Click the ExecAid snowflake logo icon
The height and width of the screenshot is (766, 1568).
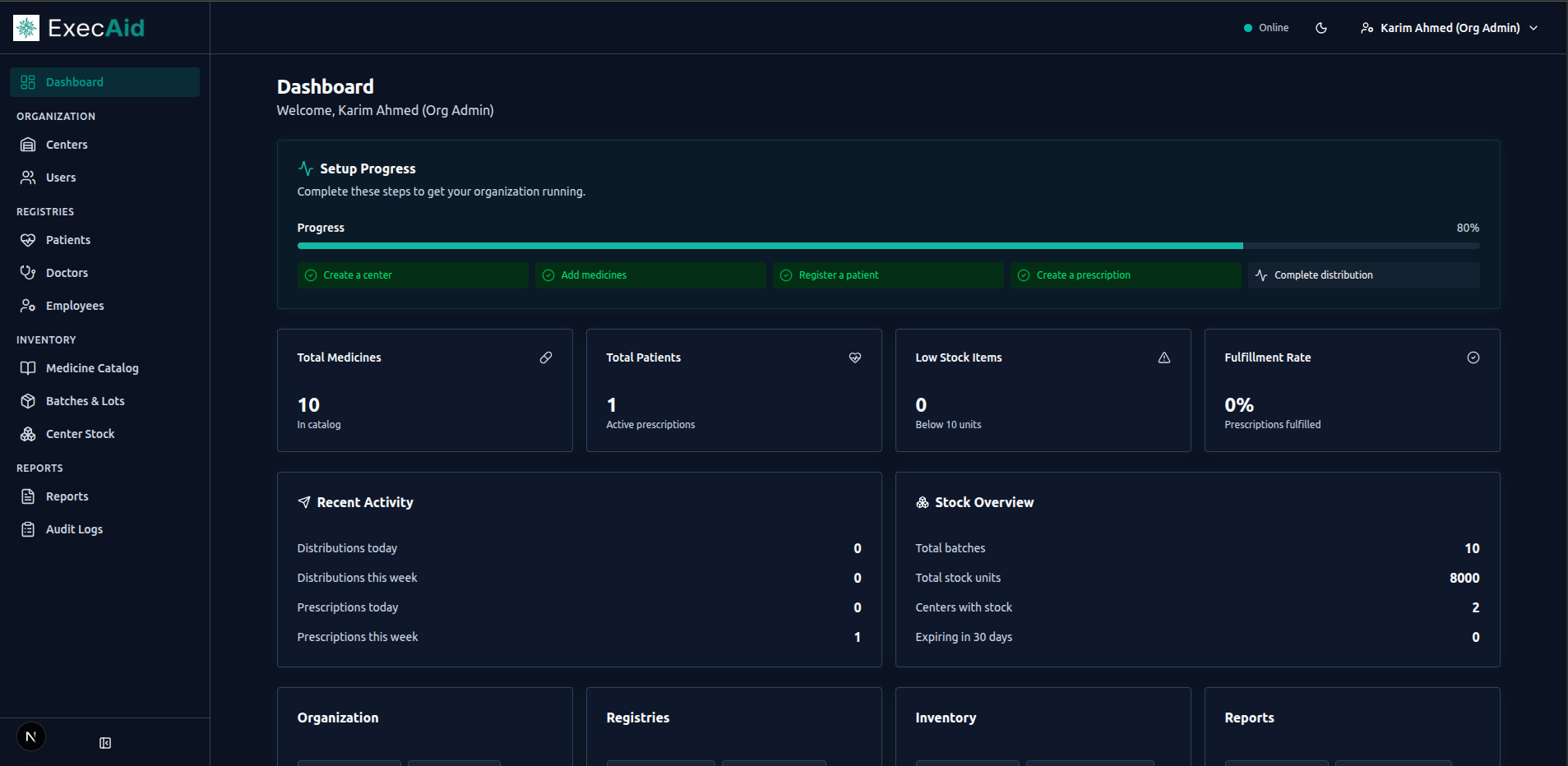point(26,28)
